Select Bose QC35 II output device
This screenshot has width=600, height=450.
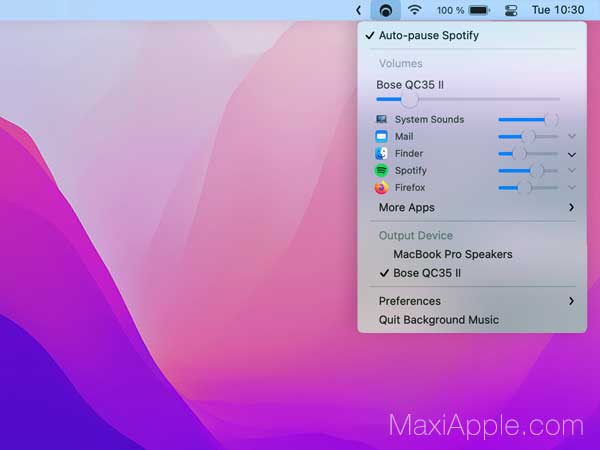[472, 273]
